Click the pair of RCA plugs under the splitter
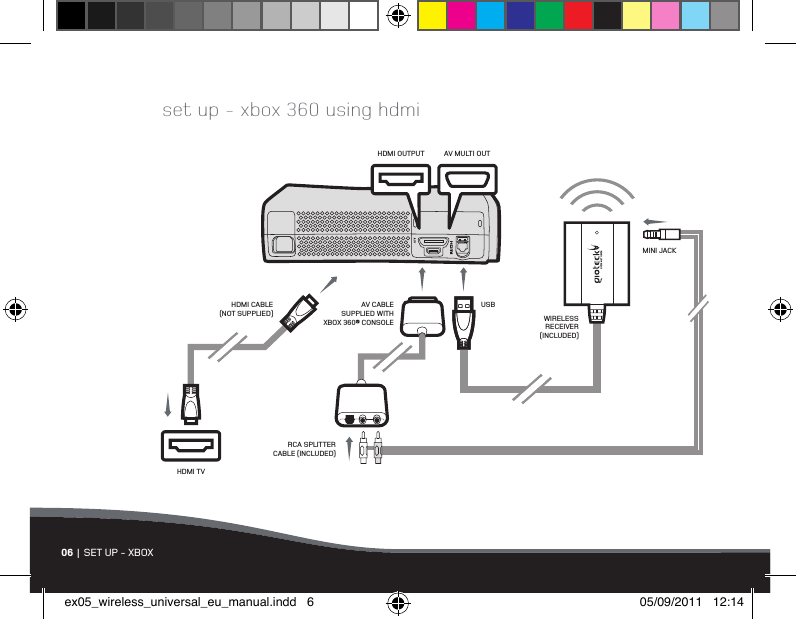 point(370,447)
